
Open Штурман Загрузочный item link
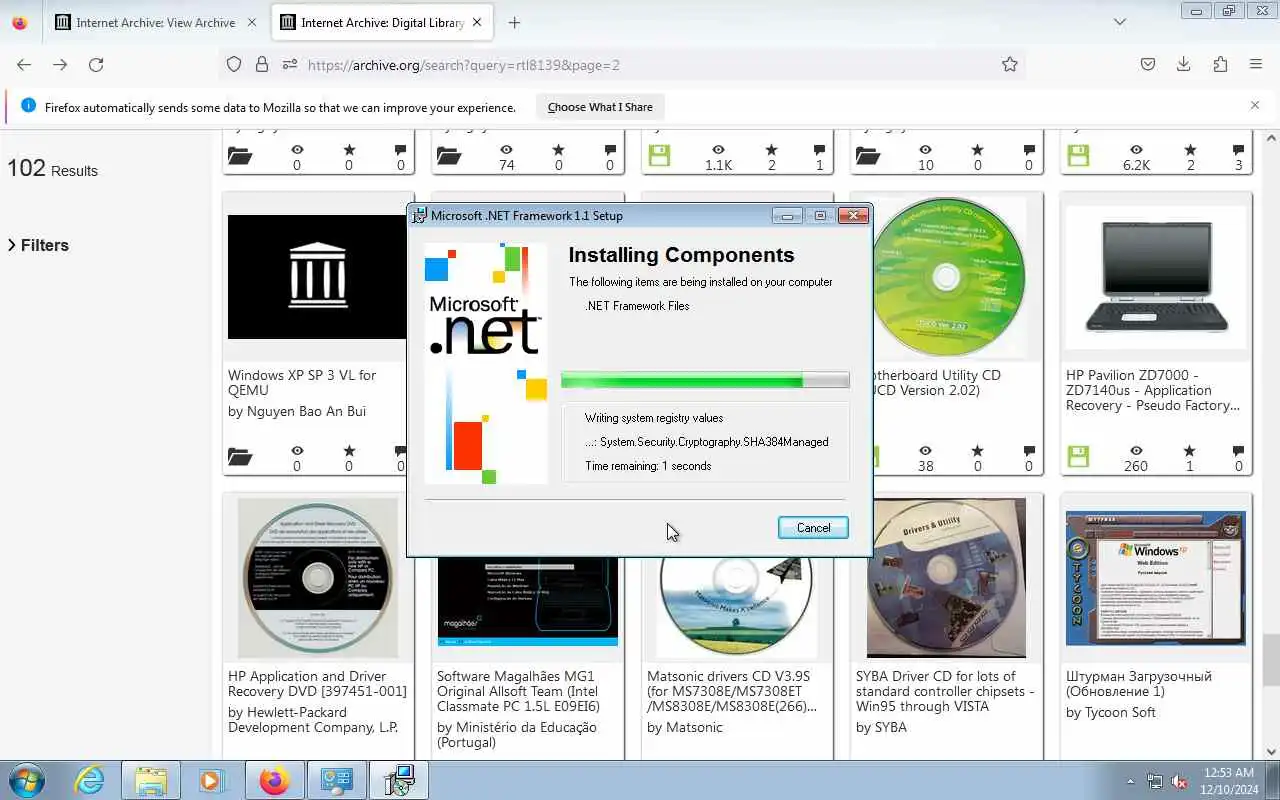[1139, 684]
